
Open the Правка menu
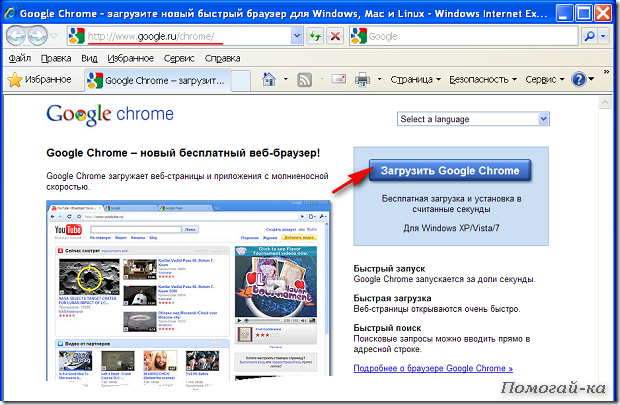tap(56, 58)
